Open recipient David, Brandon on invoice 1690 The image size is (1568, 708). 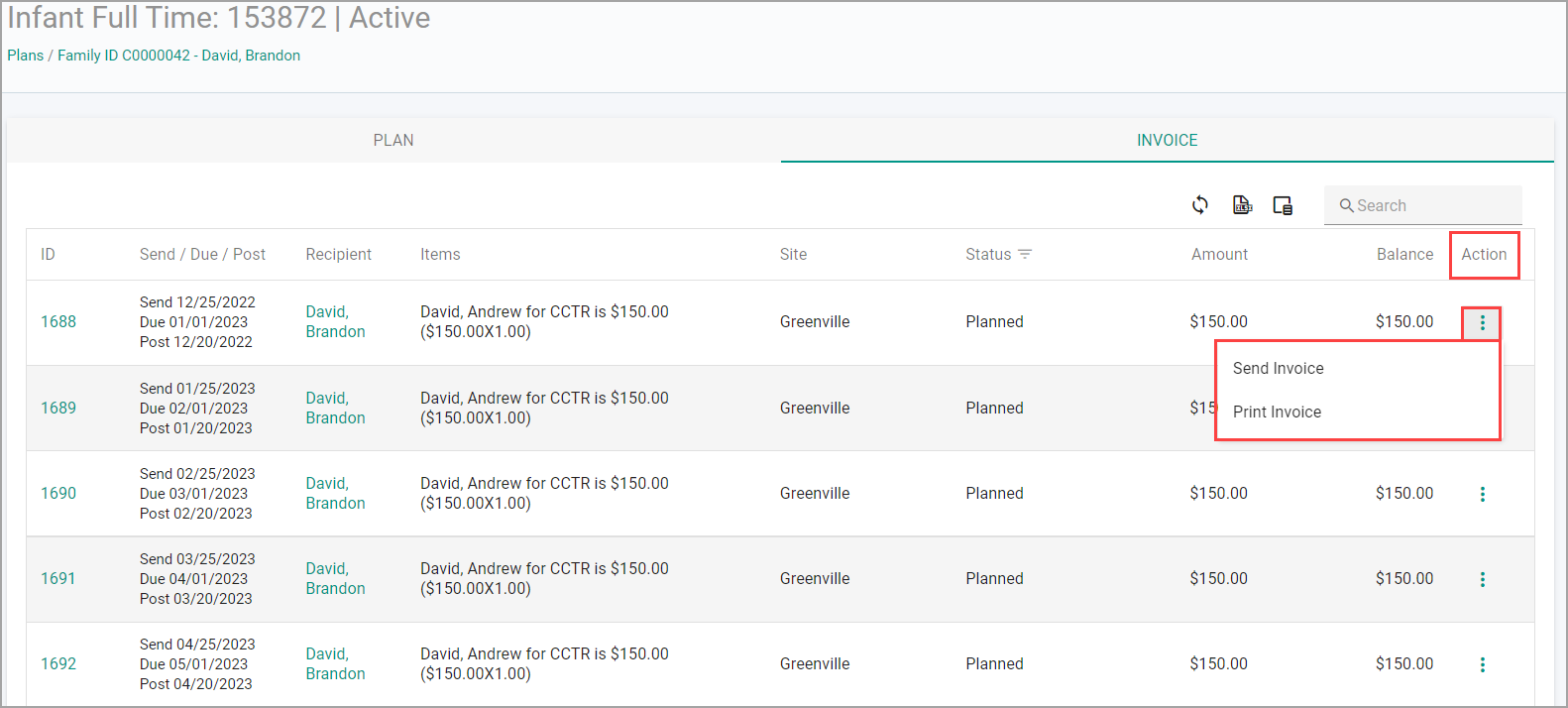tap(336, 493)
